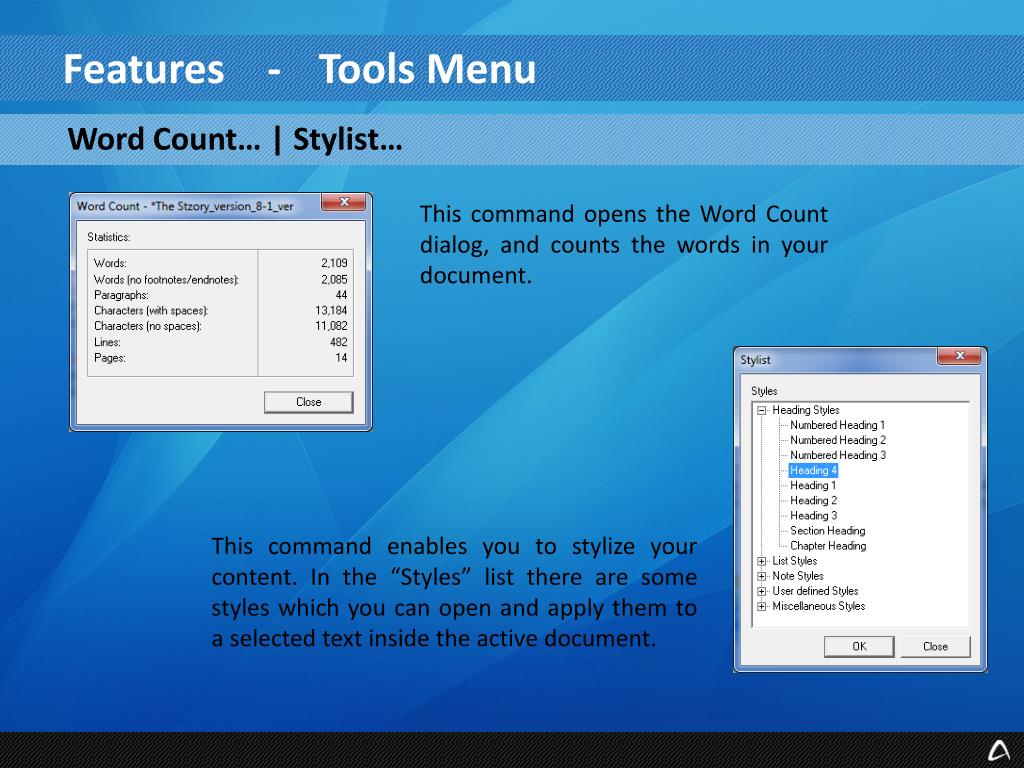The height and width of the screenshot is (768, 1024).
Task: Select Heading 3 style in Stylist
Action: coord(813,515)
